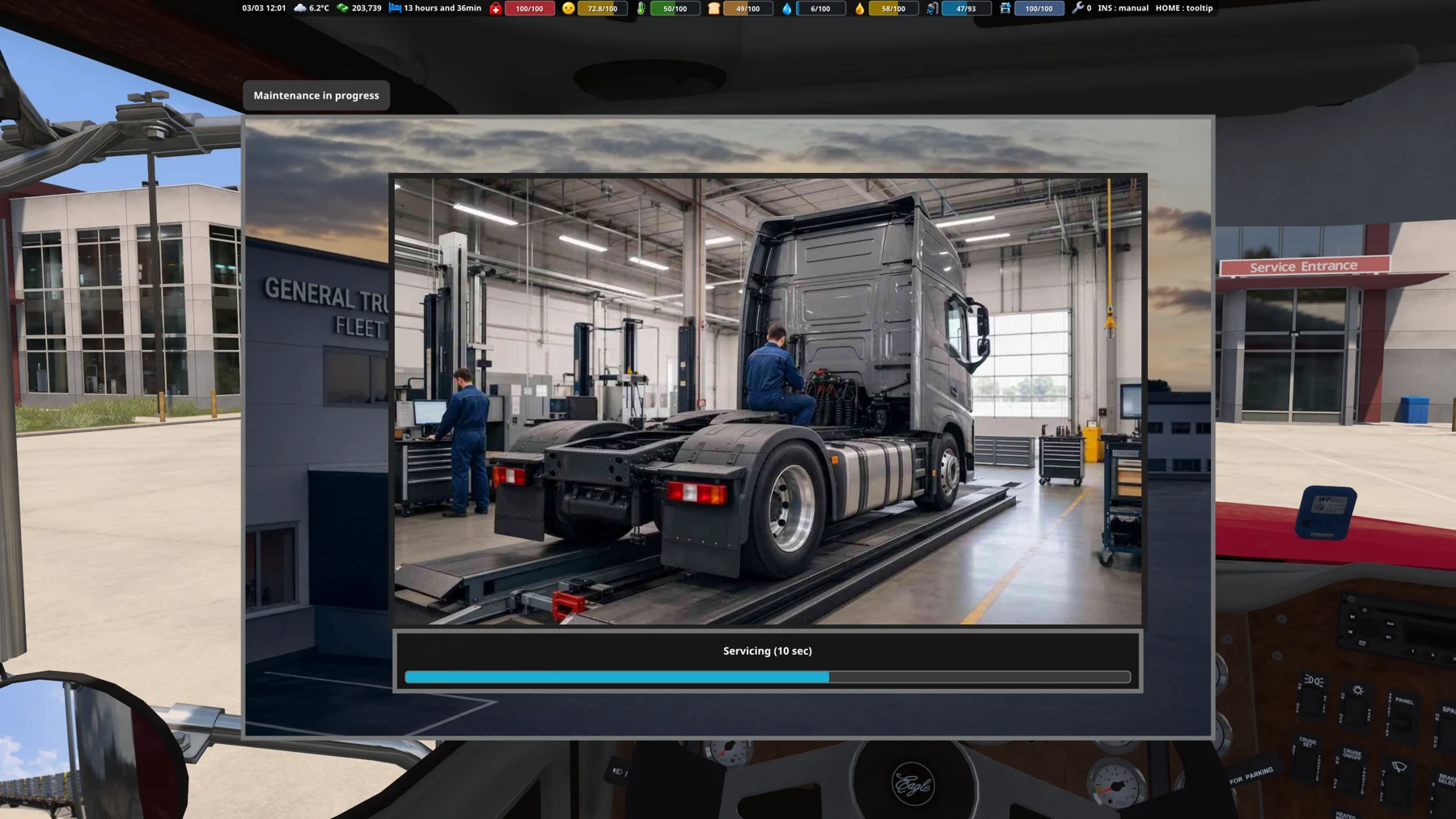Click the smiley mood icon
The height and width of the screenshot is (819, 1456).
click(x=568, y=8)
